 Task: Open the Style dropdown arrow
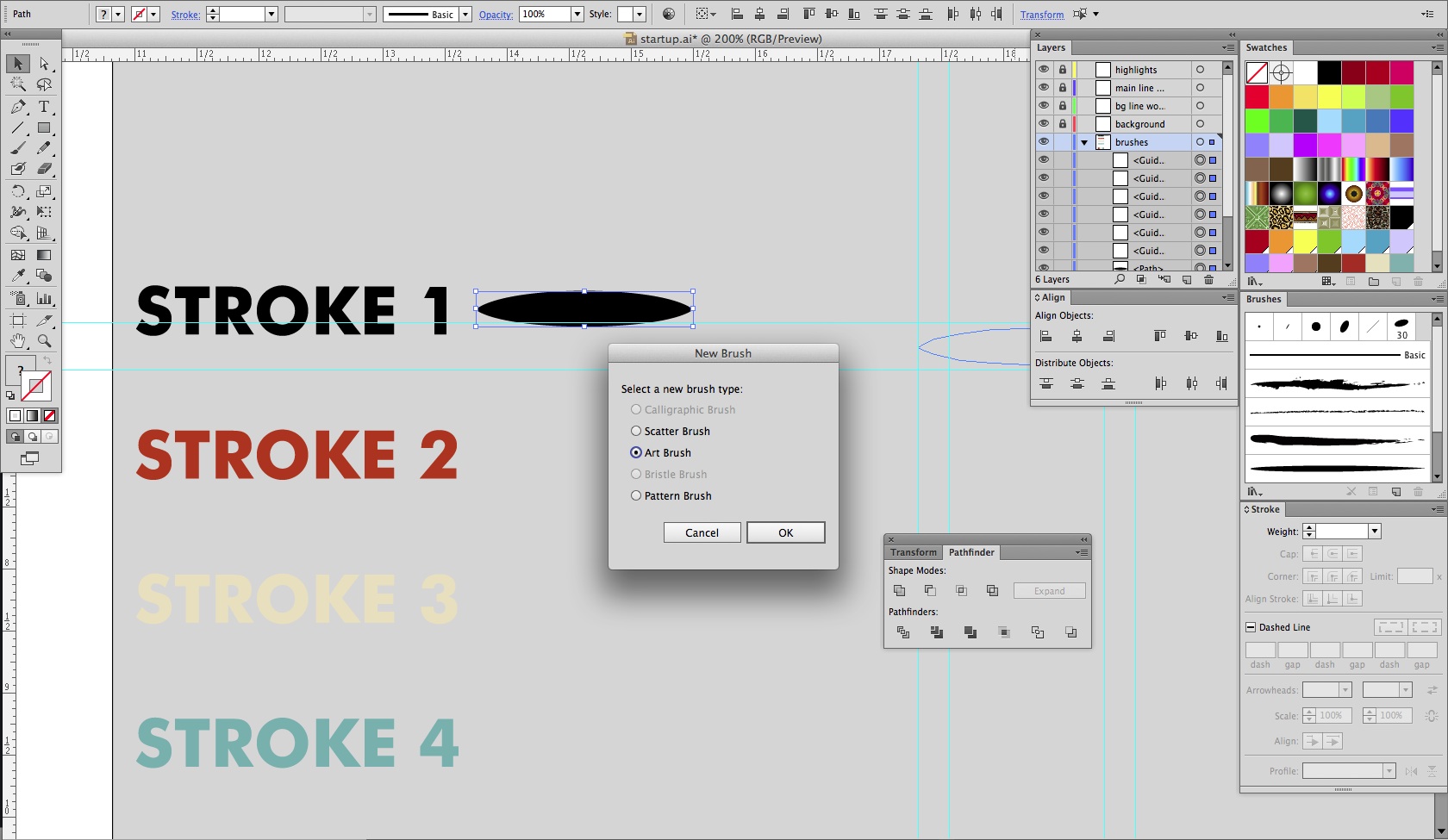pyautogui.click(x=640, y=14)
